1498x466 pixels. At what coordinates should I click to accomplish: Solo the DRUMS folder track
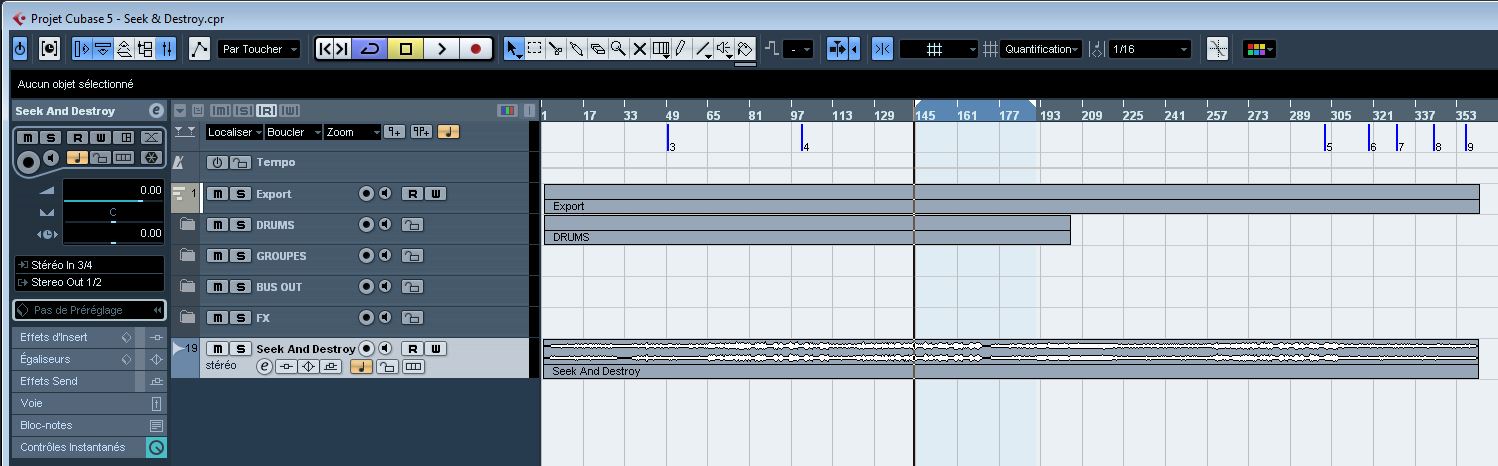tap(240, 225)
